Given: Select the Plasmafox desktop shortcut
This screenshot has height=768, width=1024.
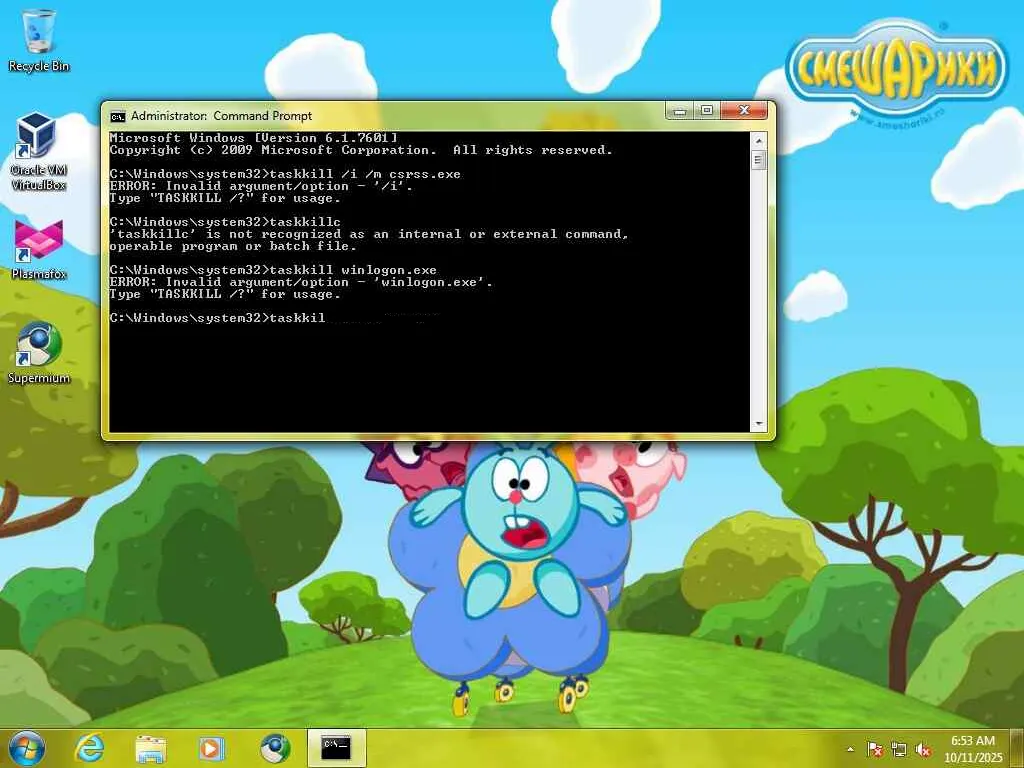Looking at the screenshot, I should point(39,249).
